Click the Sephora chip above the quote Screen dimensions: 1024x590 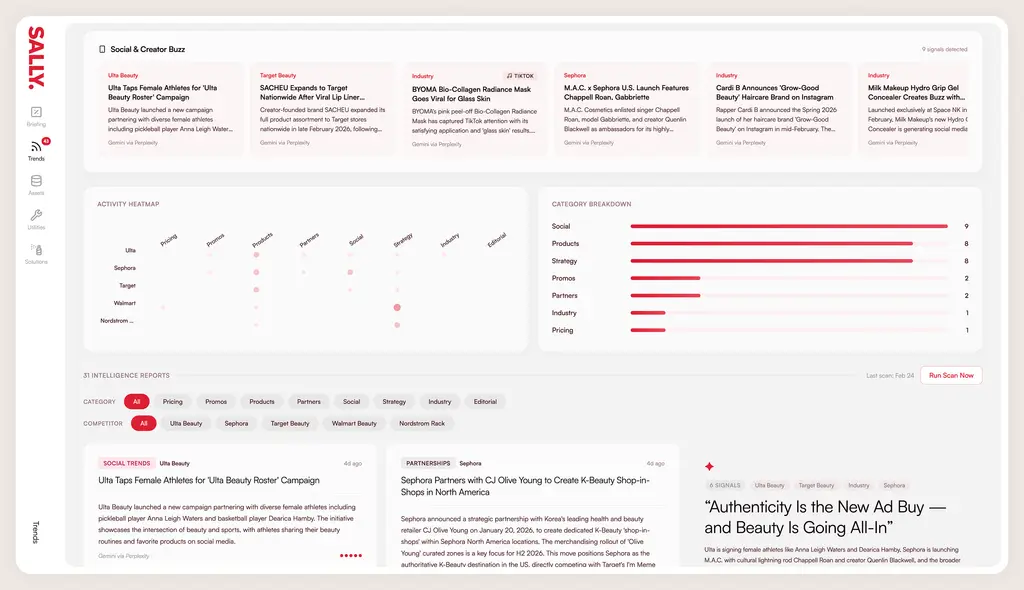click(894, 485)
